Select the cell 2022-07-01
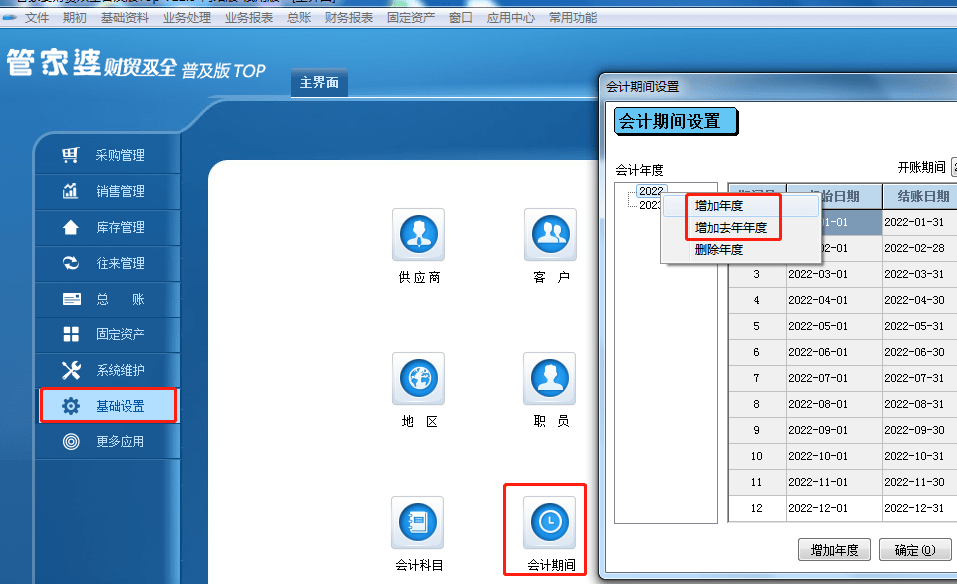This screenshot has width=957, height=584. pos(834,378)
